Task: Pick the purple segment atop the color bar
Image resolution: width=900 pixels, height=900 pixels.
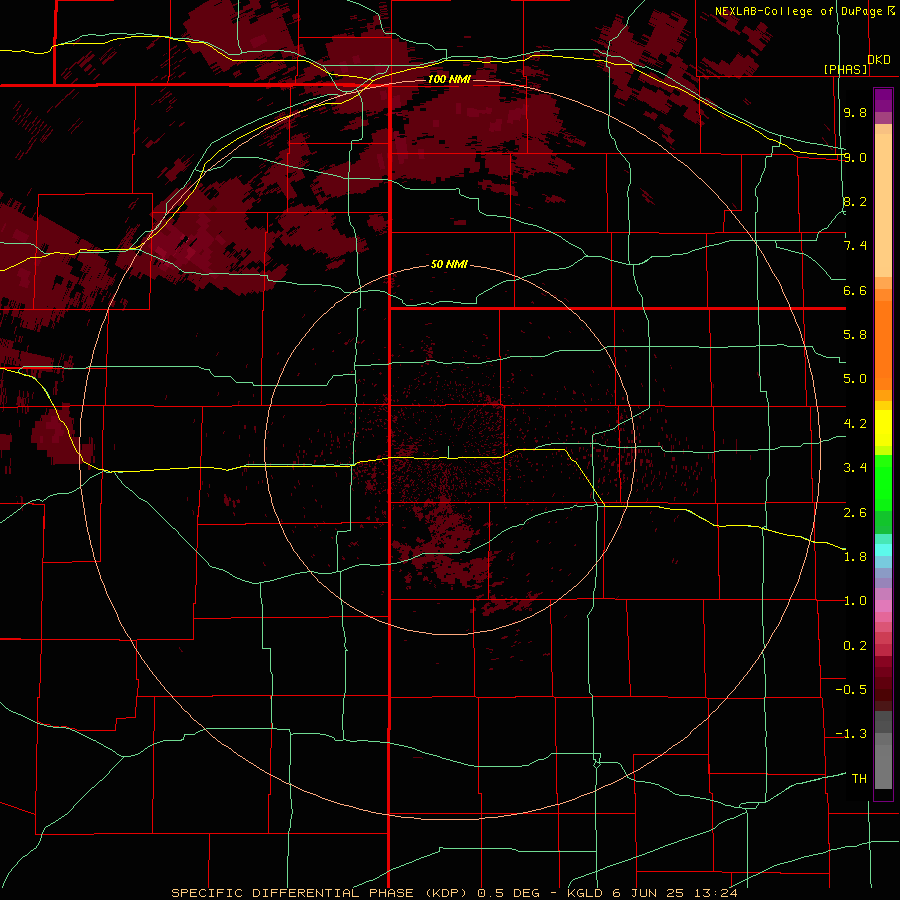Action: [x=883, y=100]
